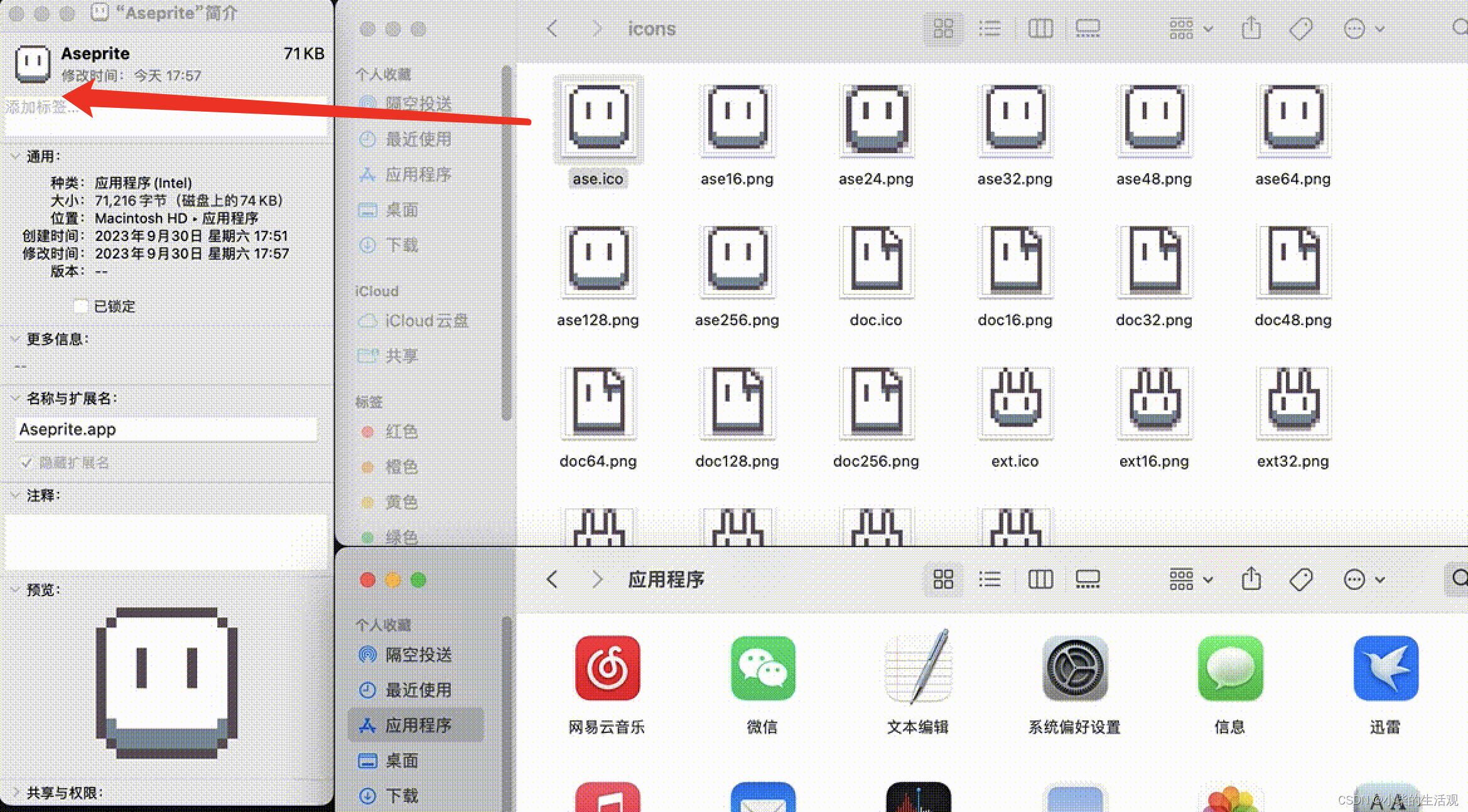1468x812 pixels.
Task: Open the 微信 app icon
Action: pyautogui.click(x=763, y=668)
